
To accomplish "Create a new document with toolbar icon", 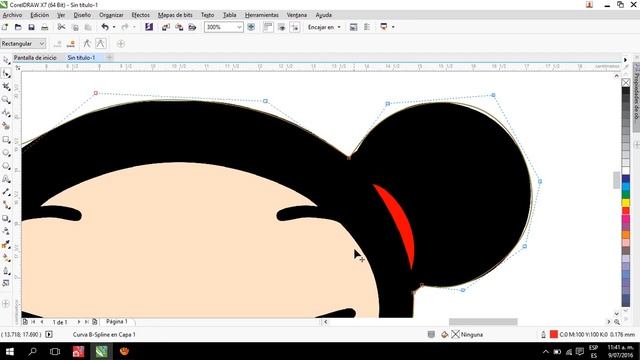I will click(x=5, y=27).
